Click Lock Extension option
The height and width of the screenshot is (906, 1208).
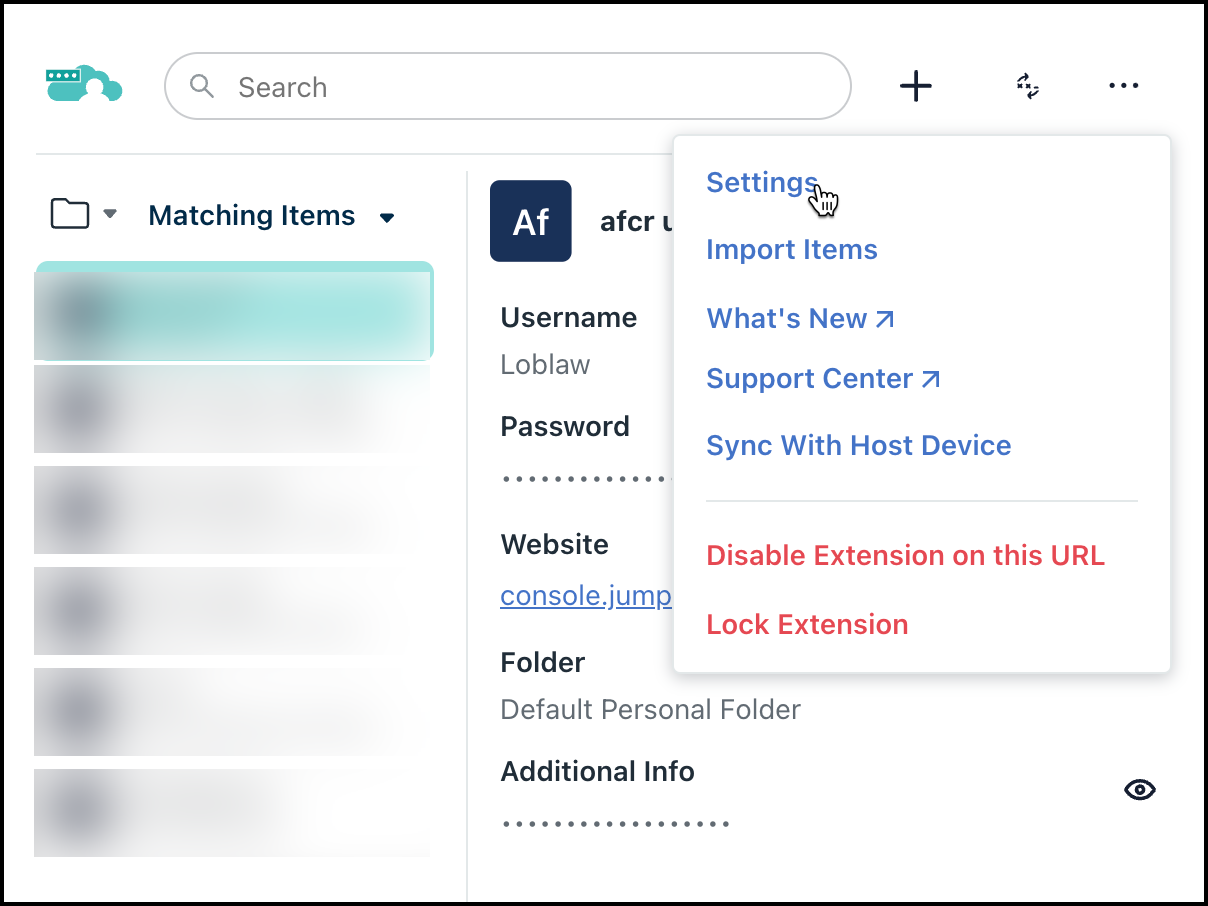tap(807, 624)
